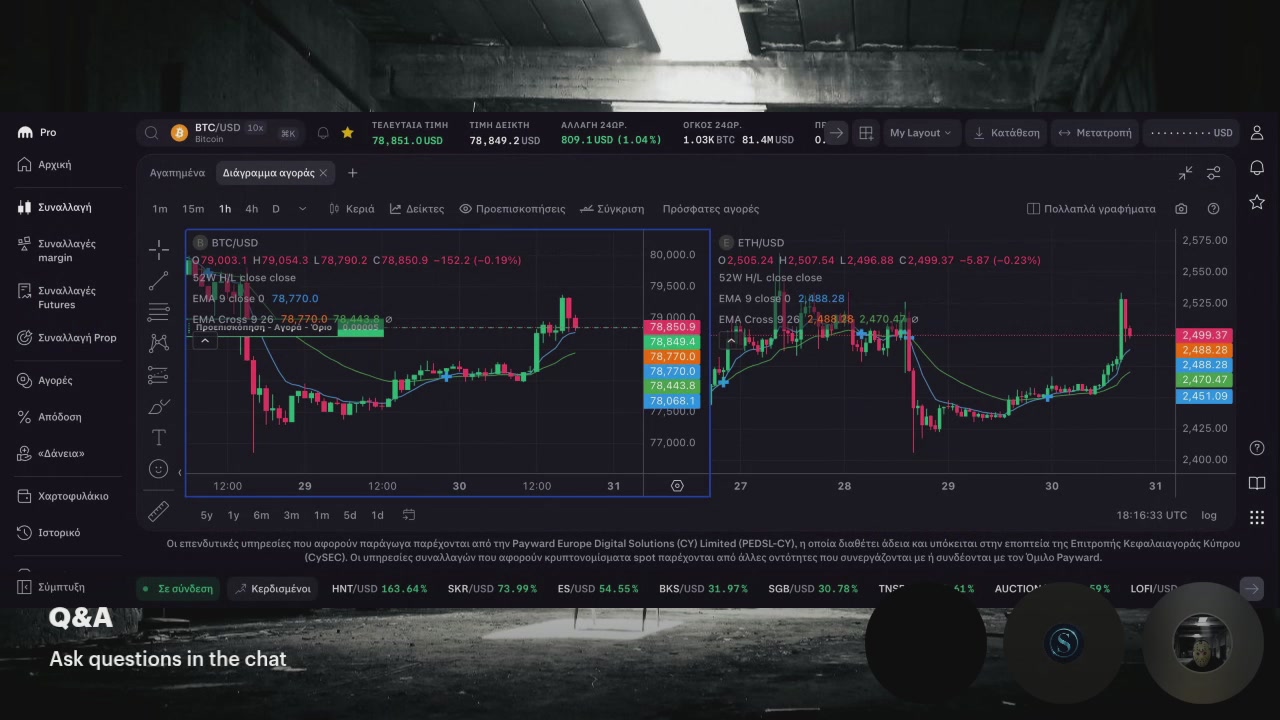Add a new tab with plus
This screenshot has height=720, width=1280.
[x=352, y=173]
